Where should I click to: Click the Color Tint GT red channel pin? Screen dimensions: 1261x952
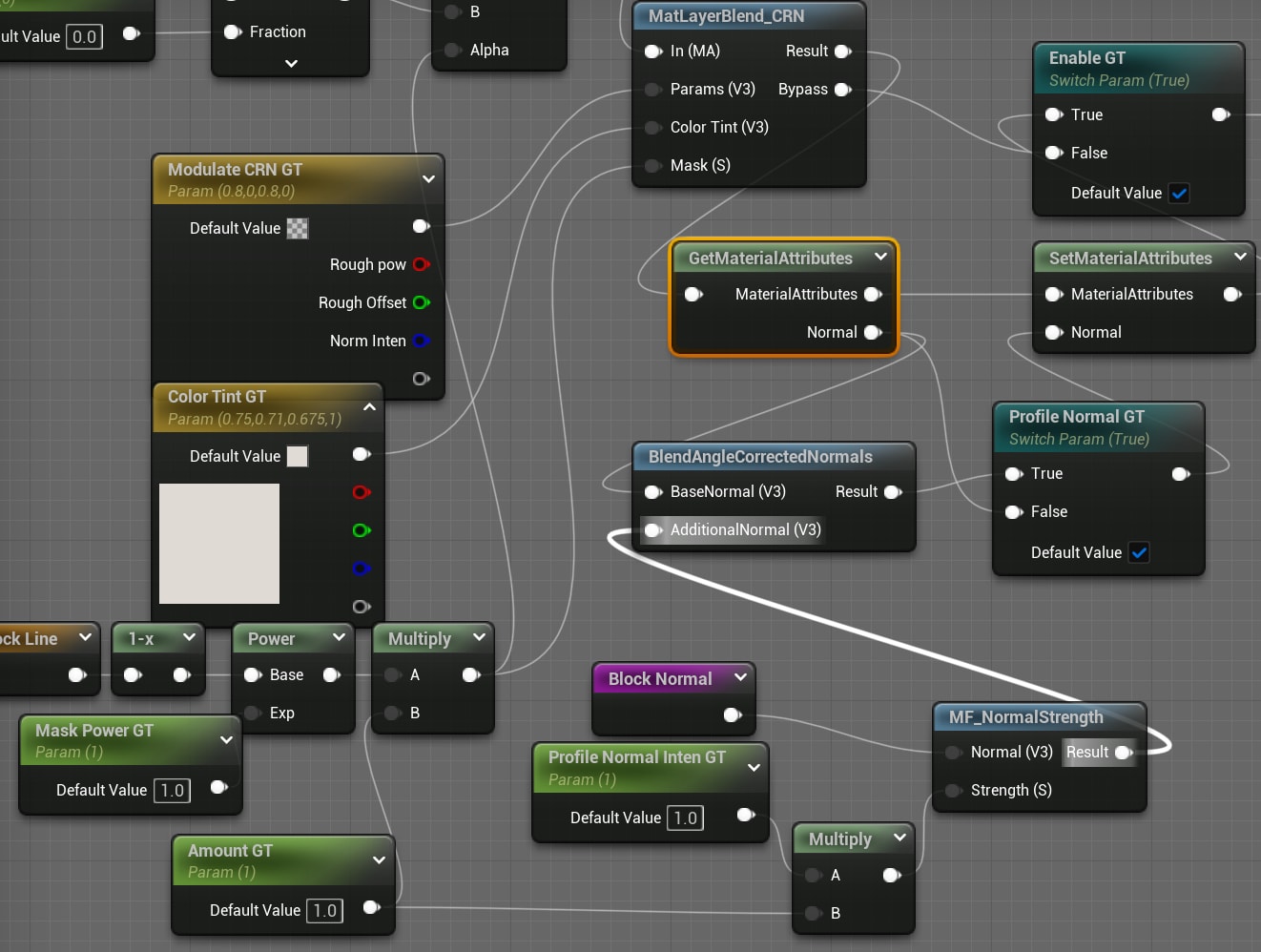pyautogui.click(x=362, y=492)
